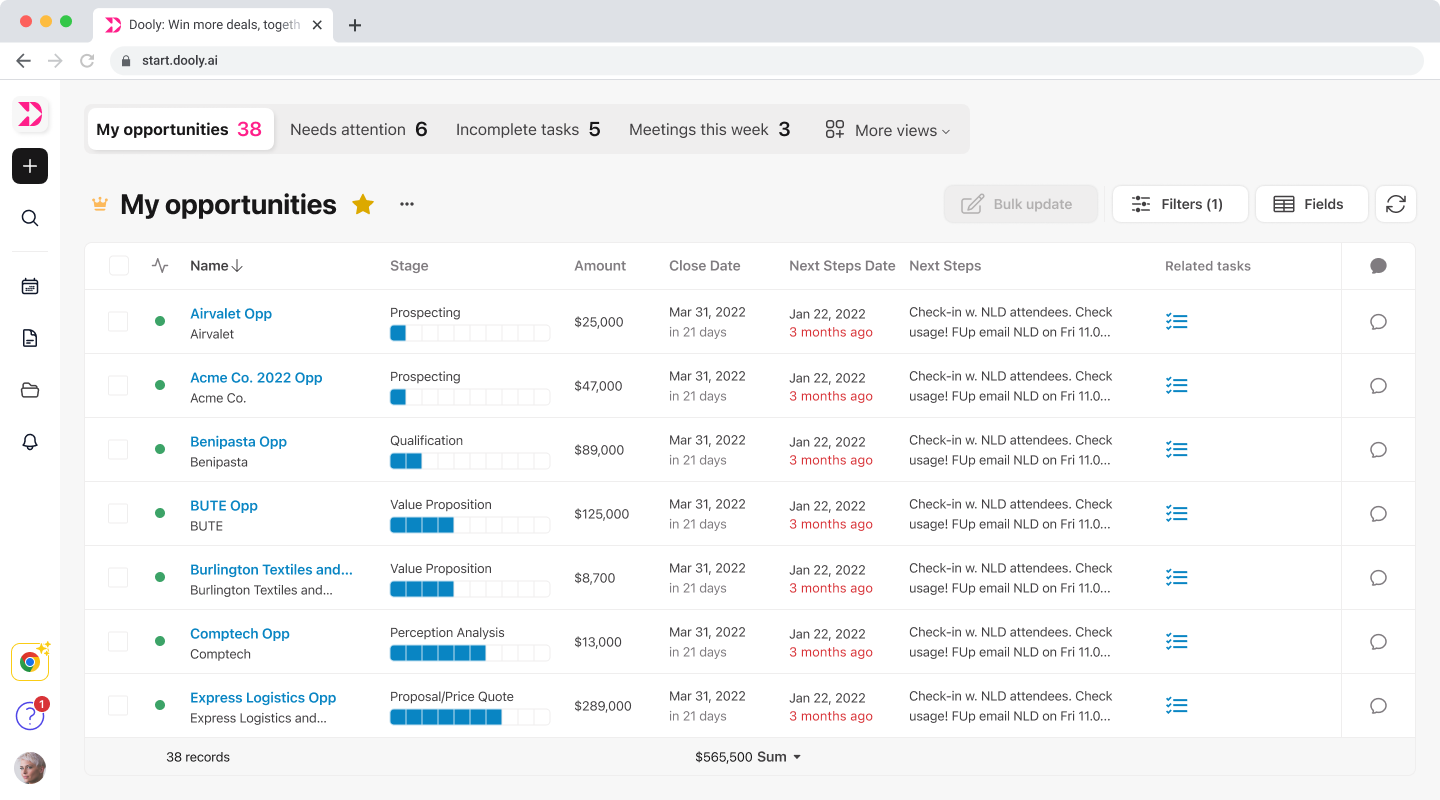Open the Benipasta Opp link
This screenshot has width=1440, height=800.
(x=238, y=442)
